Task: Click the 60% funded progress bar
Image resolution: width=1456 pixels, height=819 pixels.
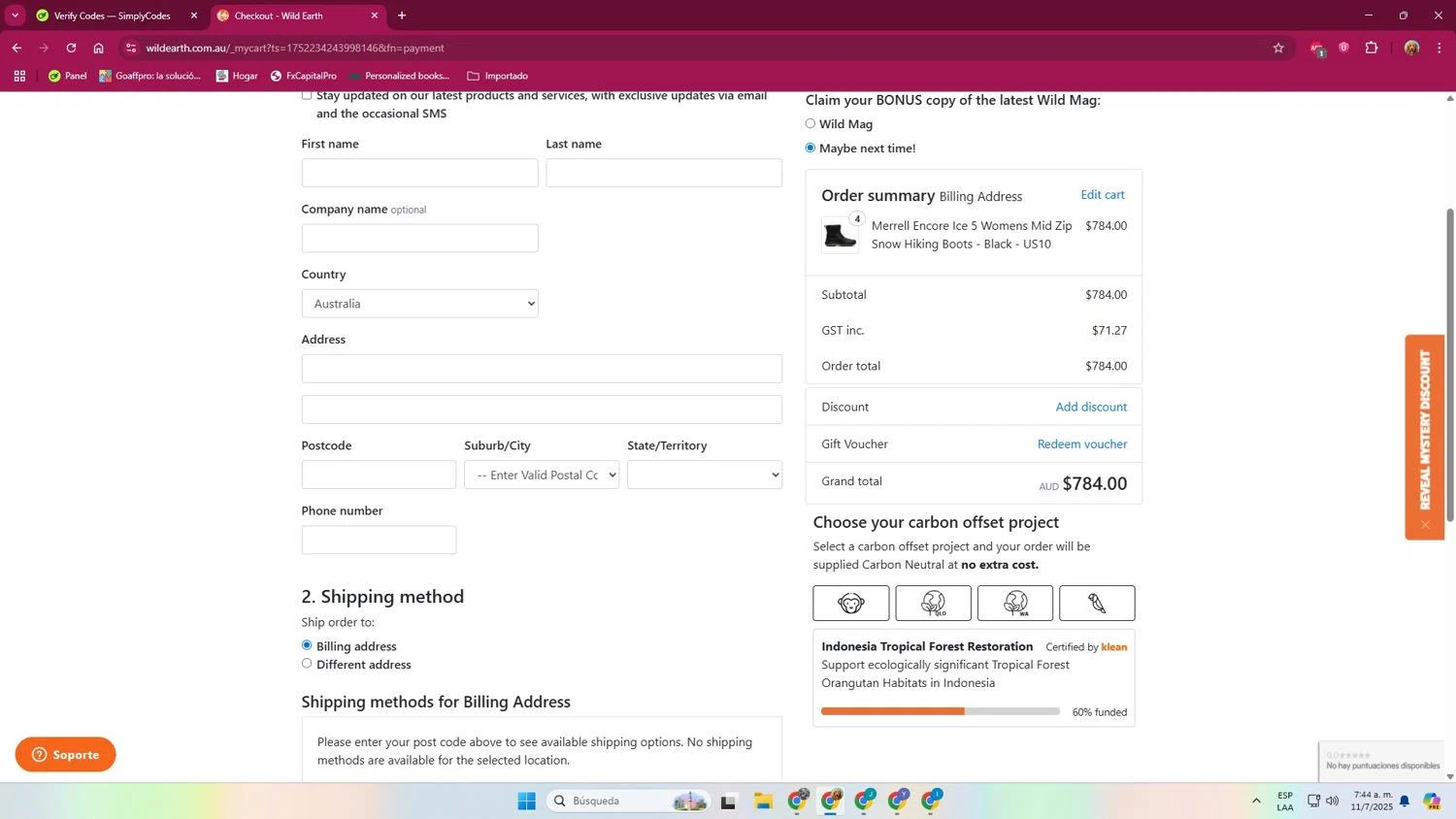Action: tap(941, 711)
